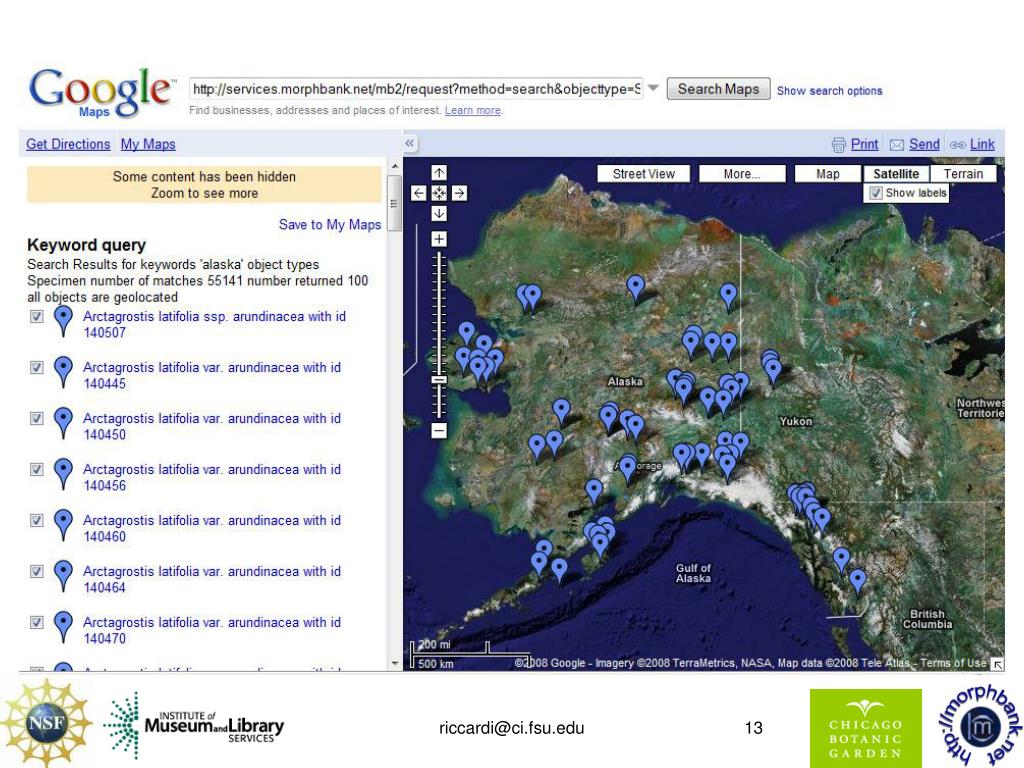Screen dimensions: 1024x768
Task: Uncheck checkbox for specimen id 140445
Action: pyautogui.click(x=37, y=367)
